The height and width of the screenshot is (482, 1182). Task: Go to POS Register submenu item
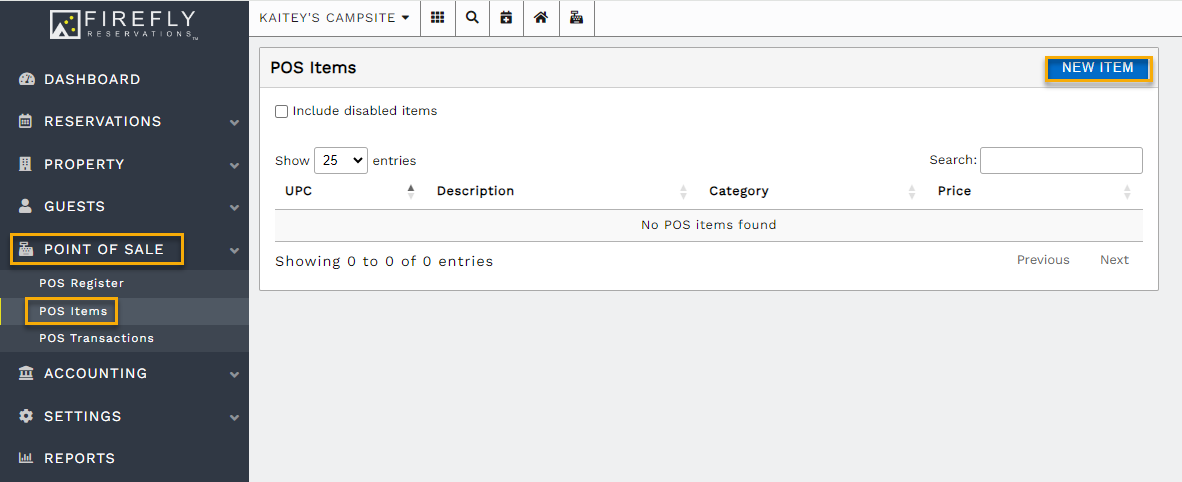tap(81, 283)
